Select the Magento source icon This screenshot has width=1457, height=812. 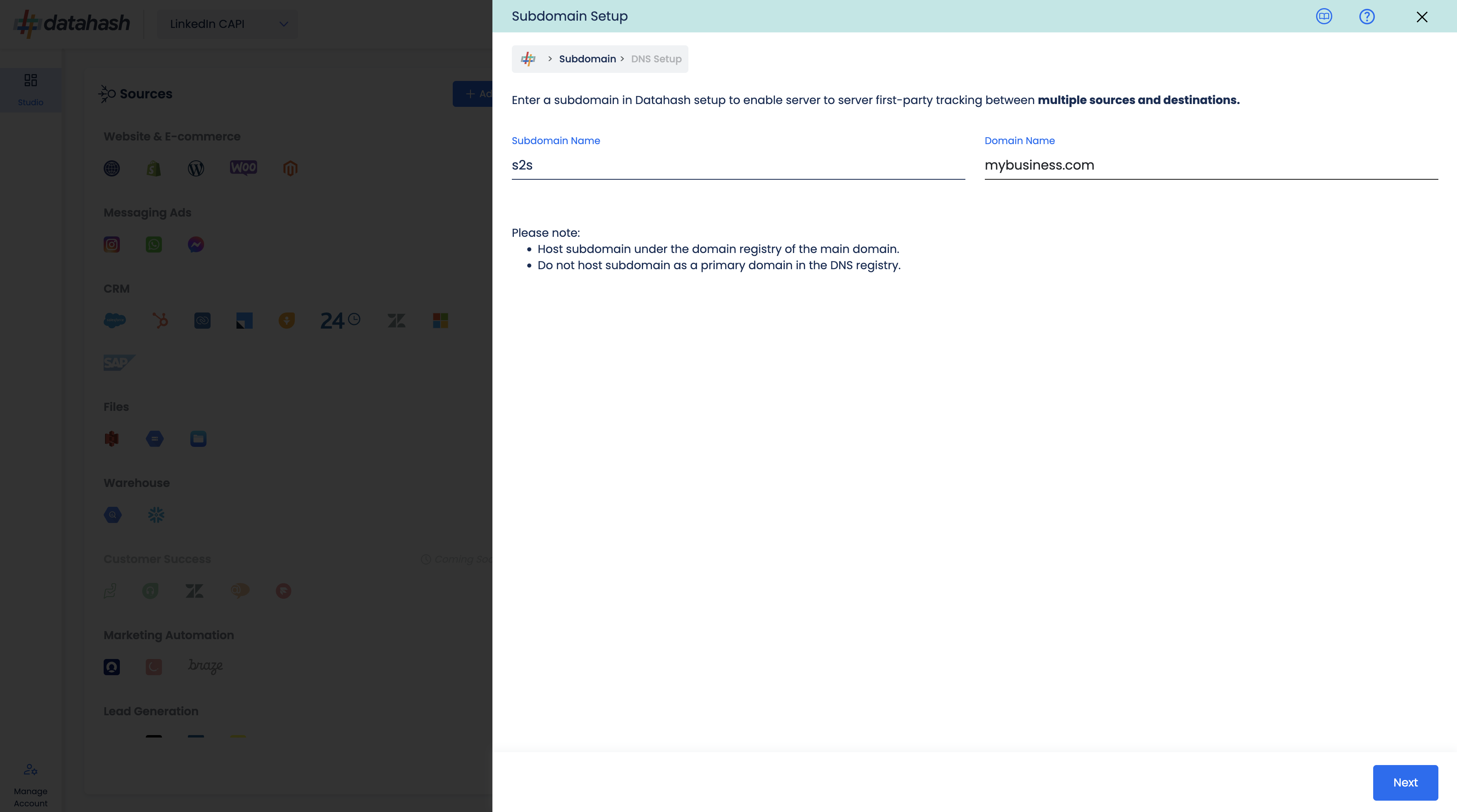tap(290, 168)
